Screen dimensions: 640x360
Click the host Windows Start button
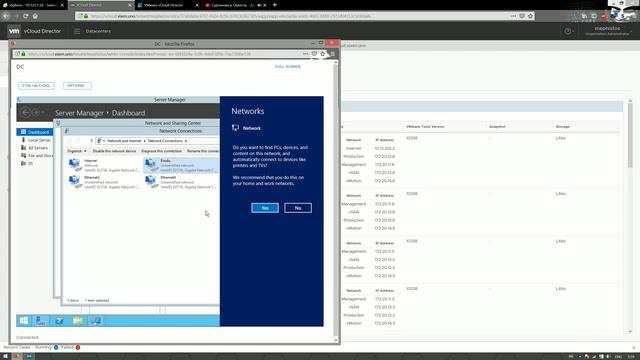pyautogui.click(x=5, y=356)
